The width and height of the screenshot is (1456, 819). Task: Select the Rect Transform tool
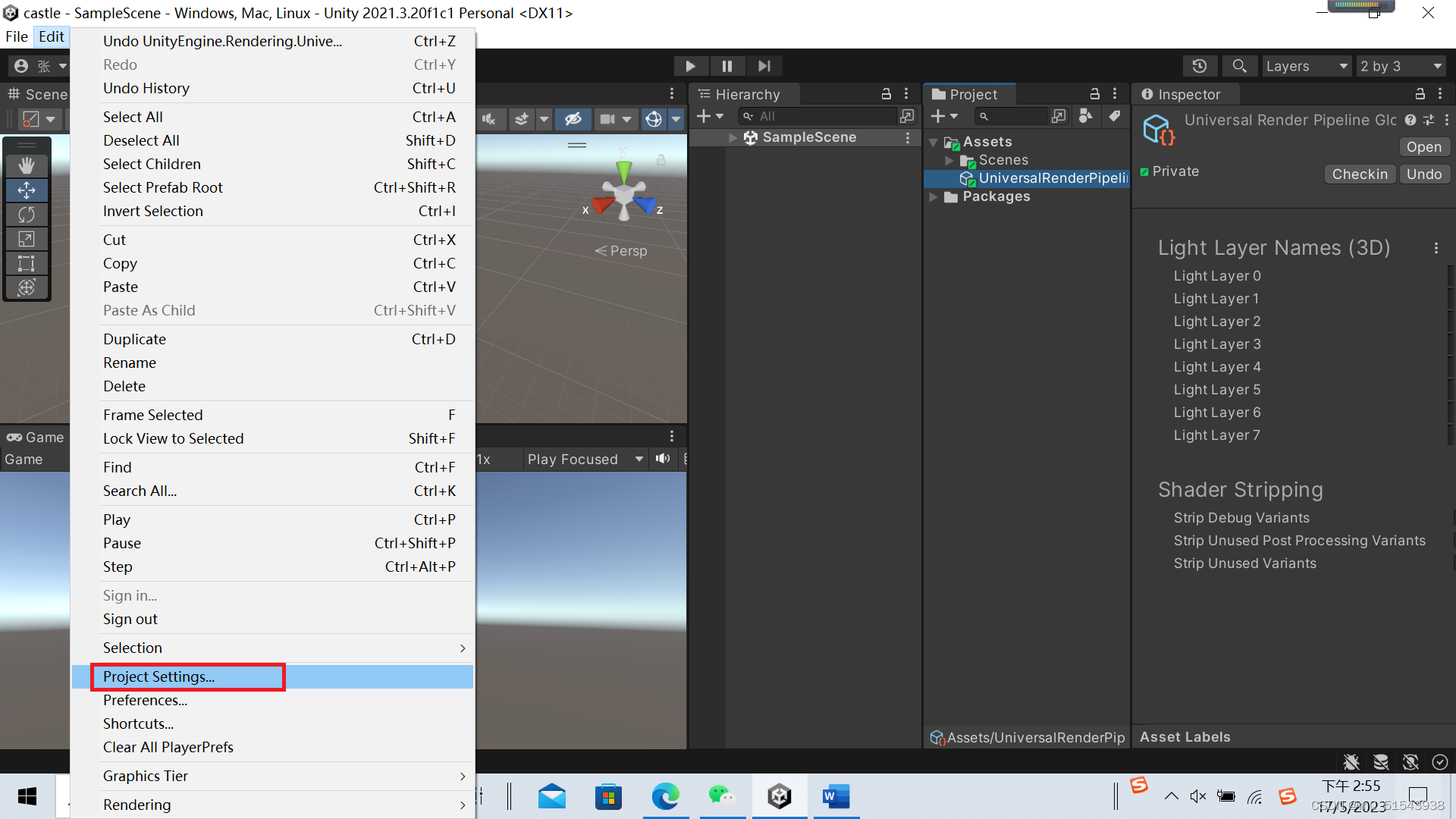[27, 263]
